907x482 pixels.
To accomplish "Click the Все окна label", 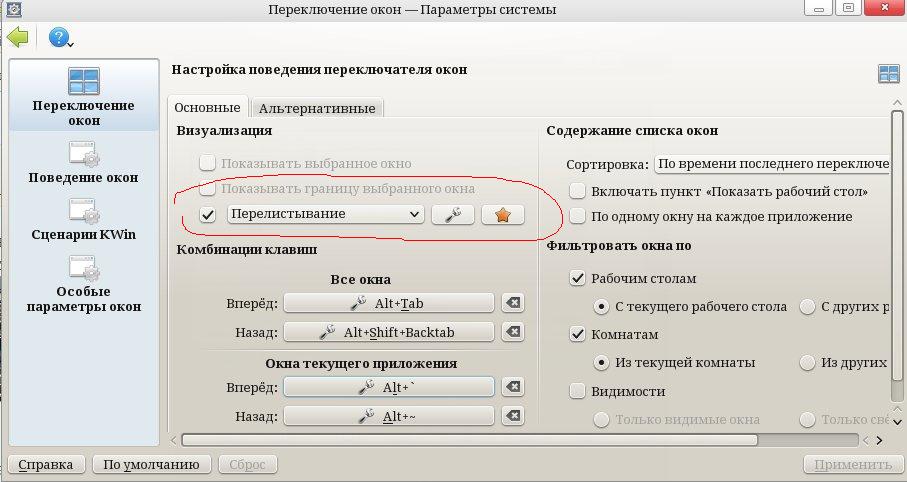I will pos(360,279).
